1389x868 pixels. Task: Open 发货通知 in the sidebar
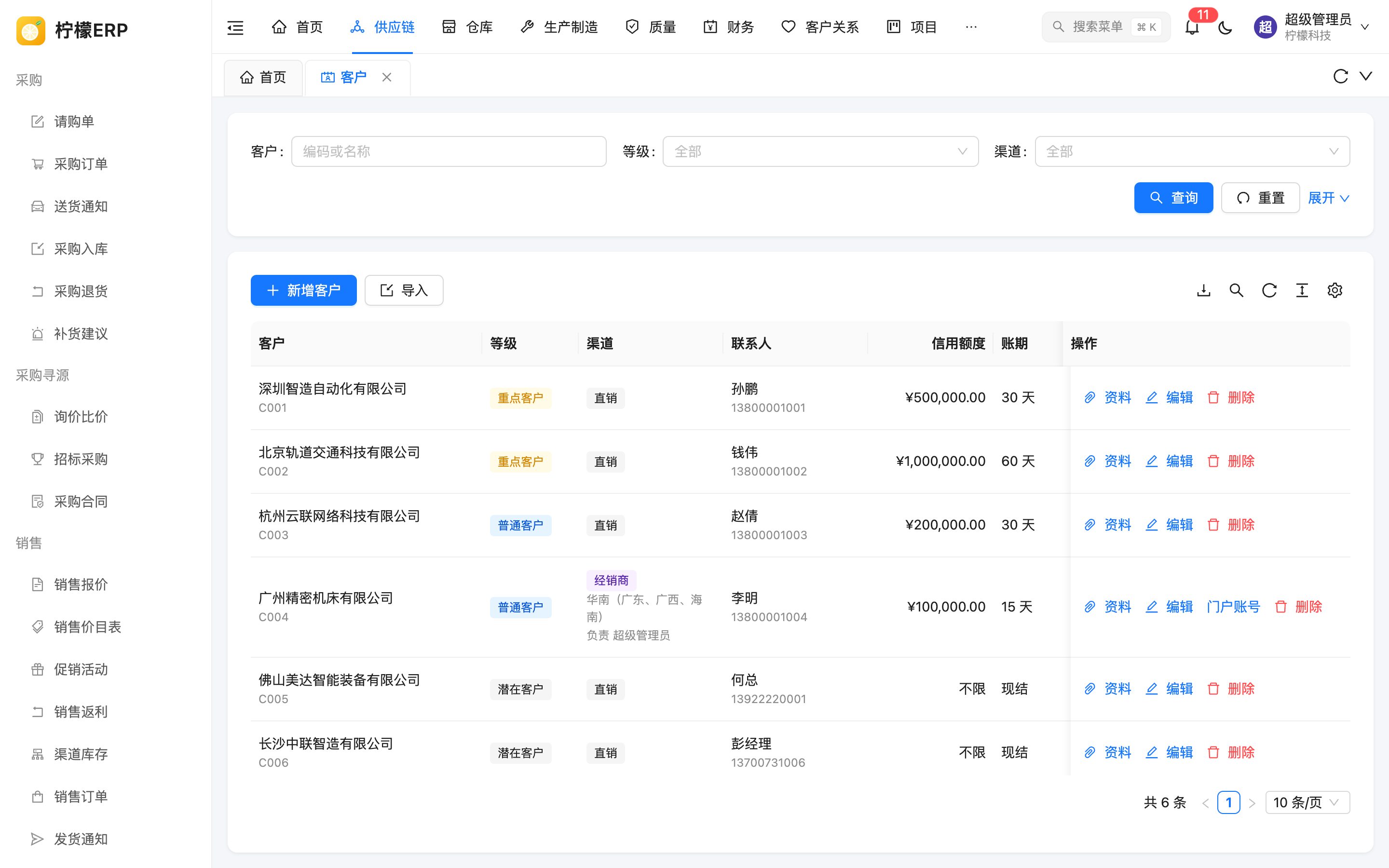pyautogui.click(x=106, y=839)
